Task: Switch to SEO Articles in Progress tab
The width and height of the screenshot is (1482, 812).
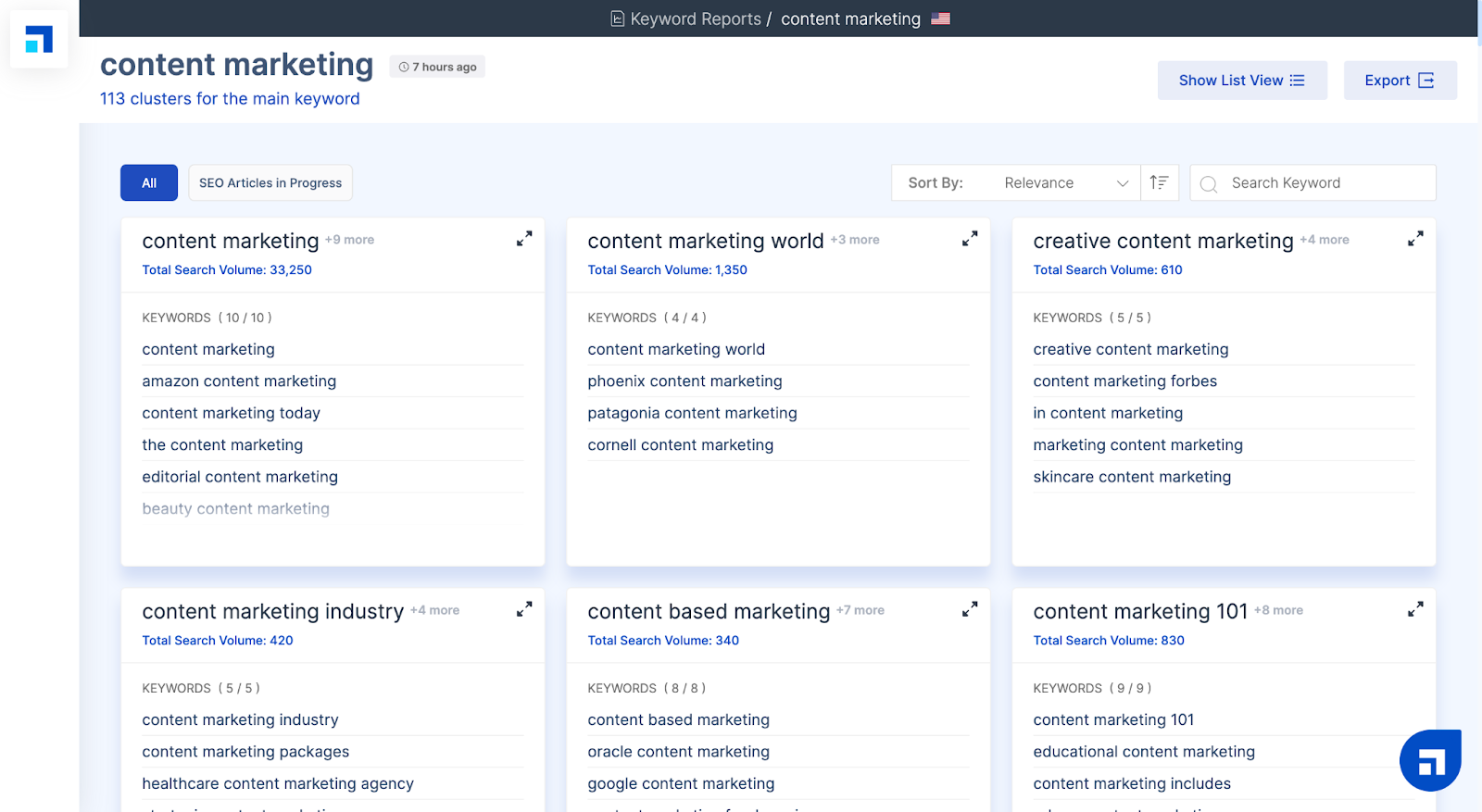Action: (270, 182)
